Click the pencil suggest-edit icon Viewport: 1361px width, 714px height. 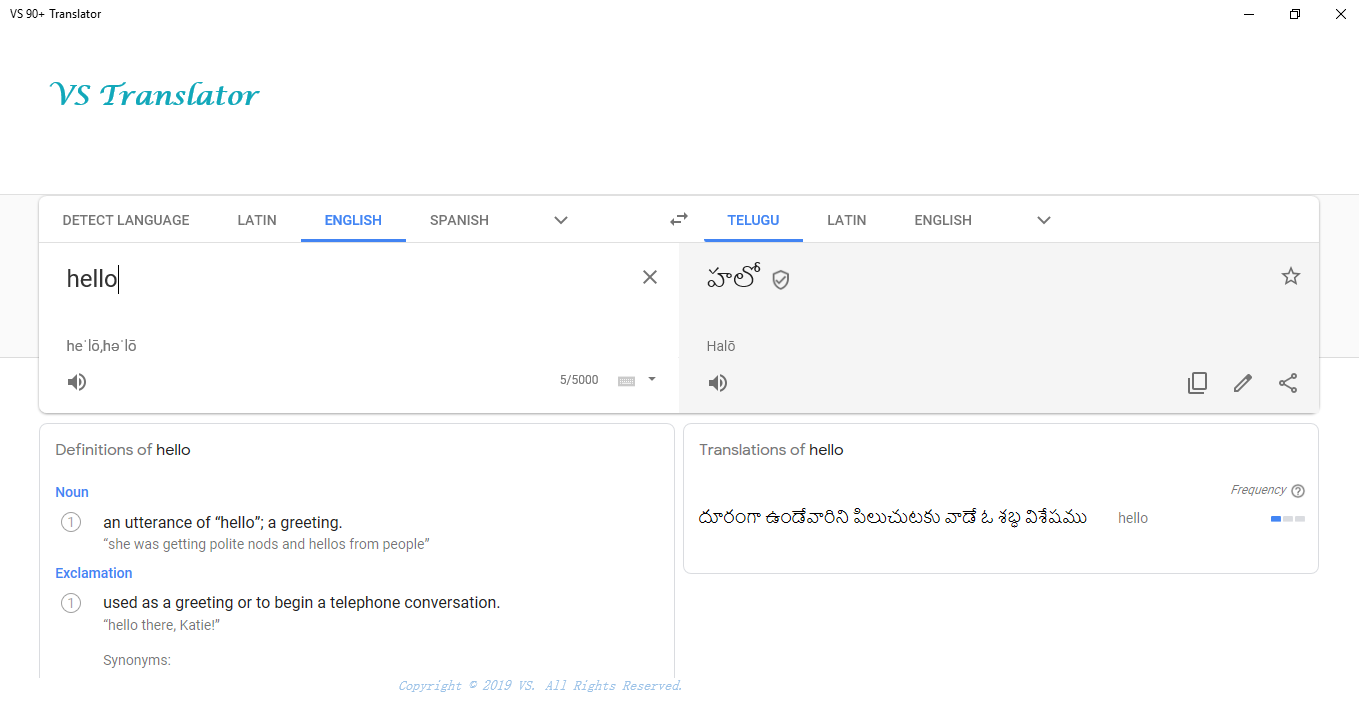[x=1243, y=383]
